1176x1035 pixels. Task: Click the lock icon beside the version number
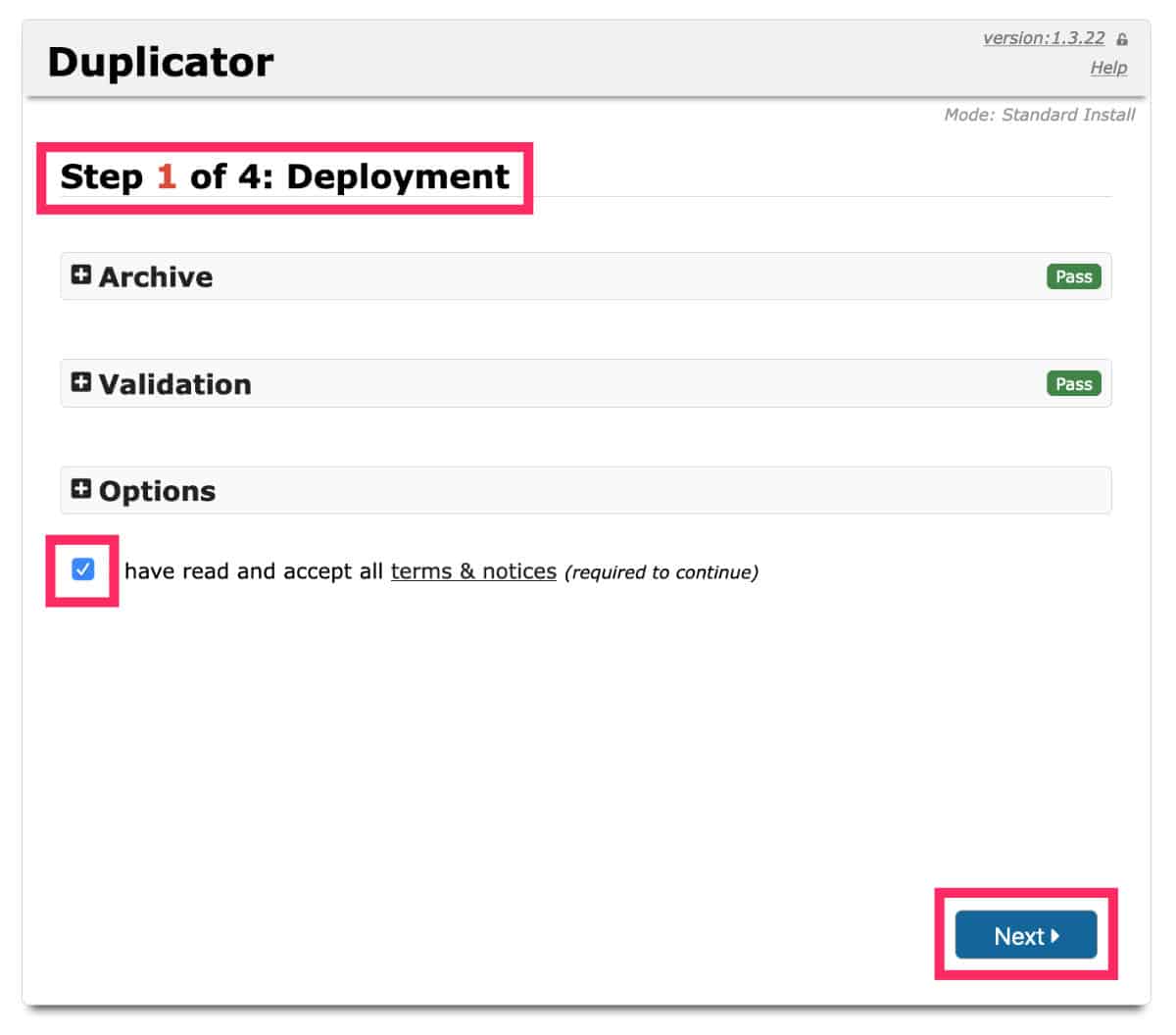coord(1120,37)
